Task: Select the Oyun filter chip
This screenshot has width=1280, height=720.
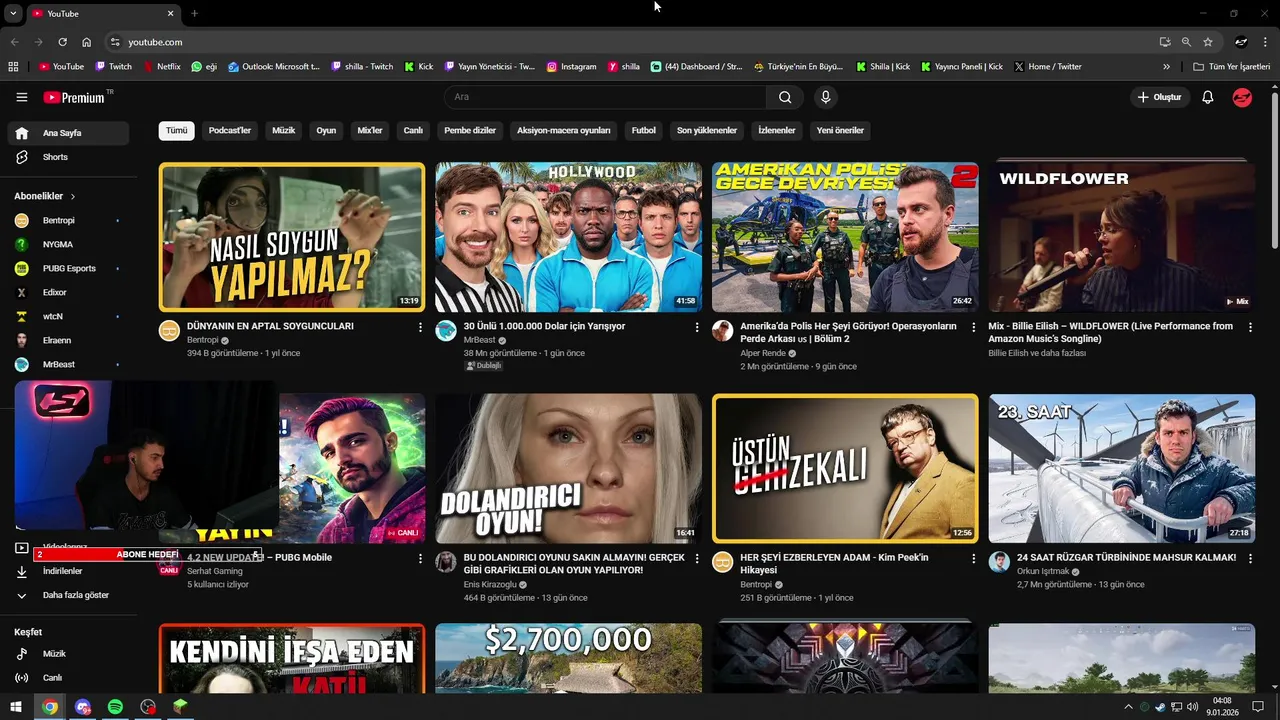Action: [x=326, y=131]
